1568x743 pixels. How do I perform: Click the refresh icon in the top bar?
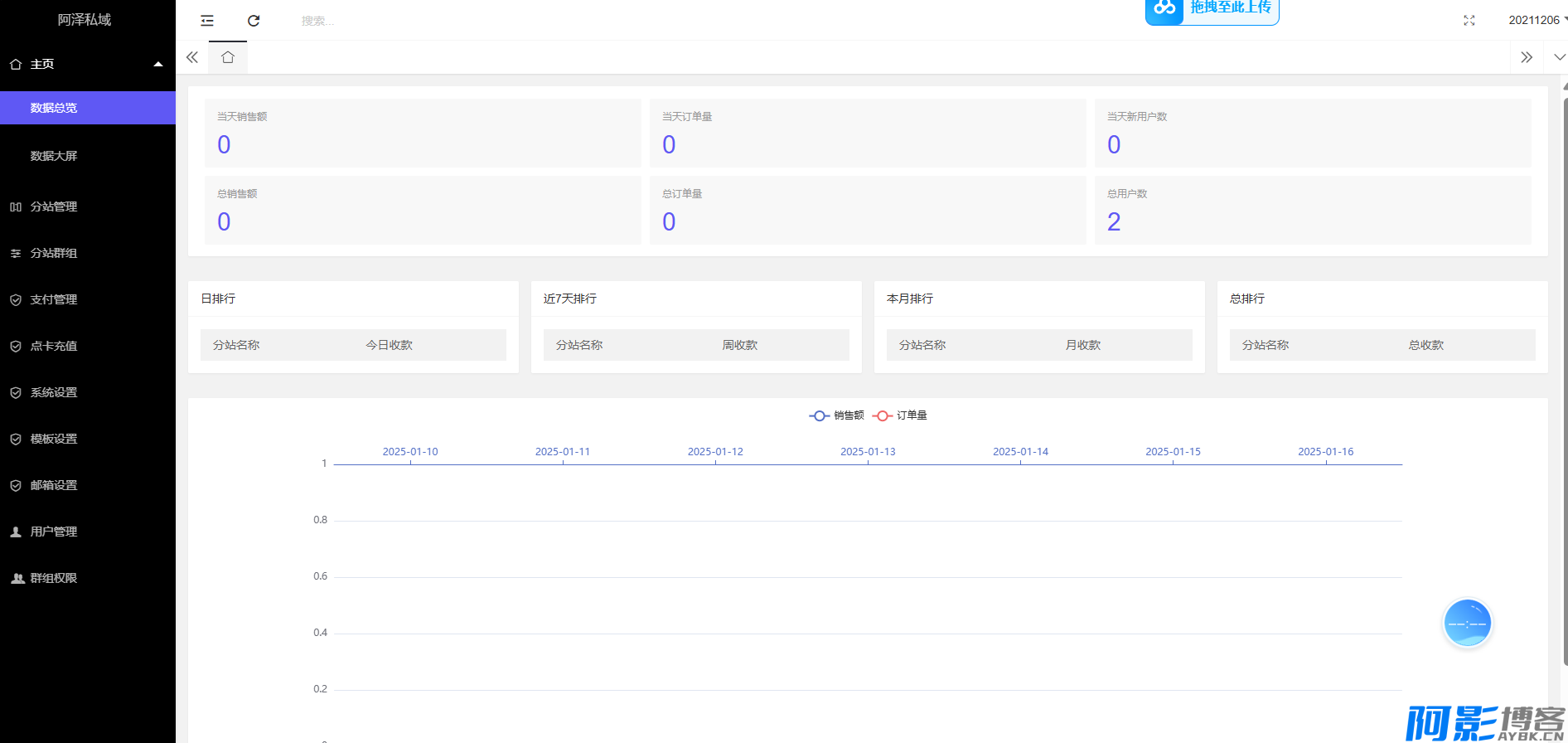click(x=254, y=21)
